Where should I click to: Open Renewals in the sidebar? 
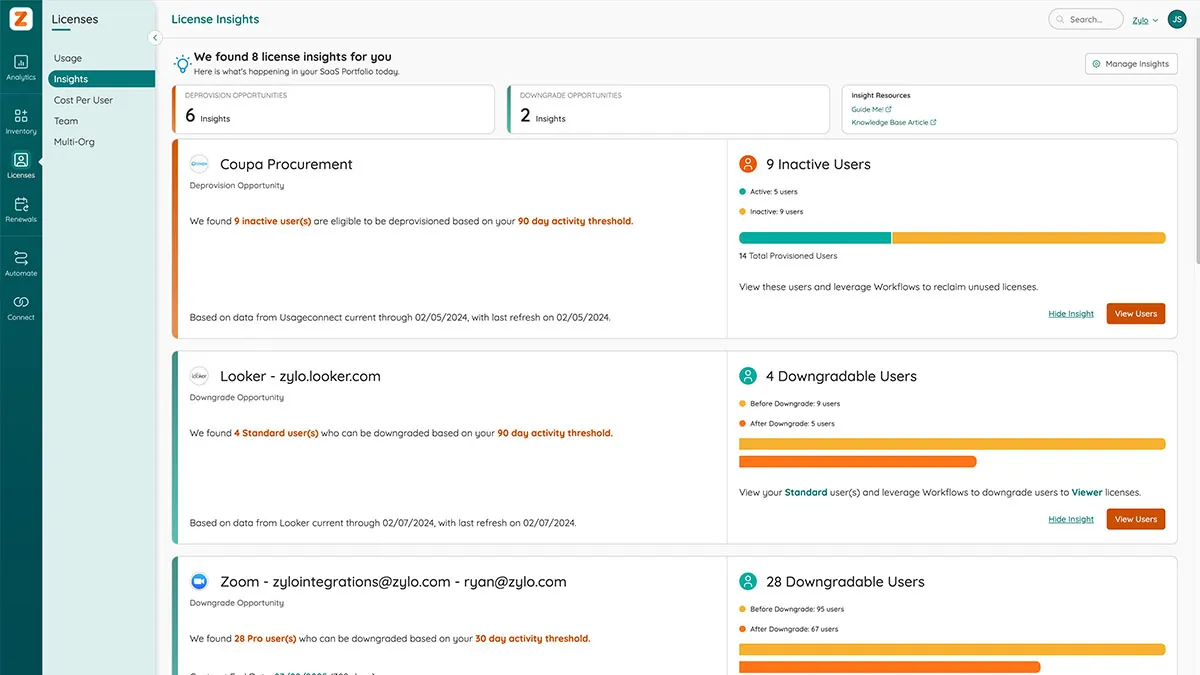[x=21, y=209]
